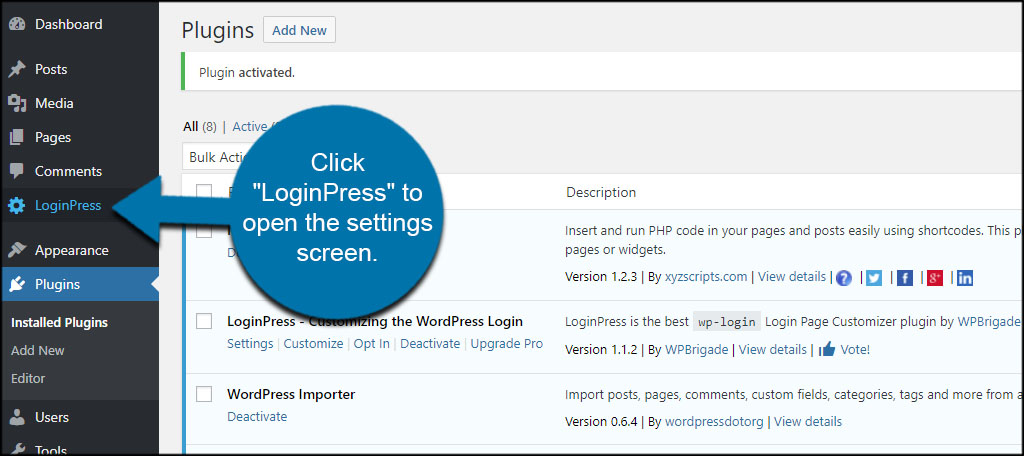
Task: Check the LoginPress plugin checkbox
Action: pos(204,321)
